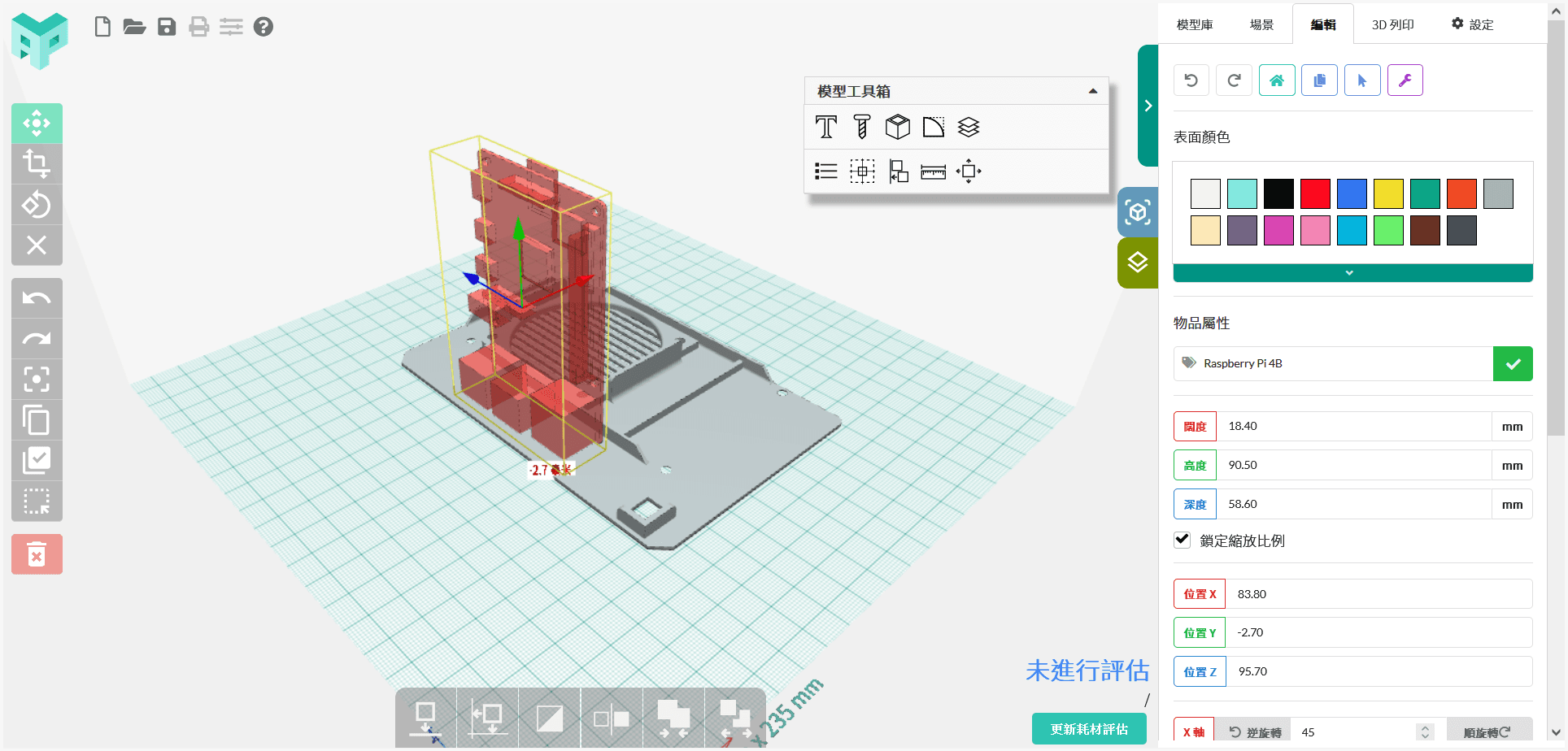
Task: Select the Text tool in 模型工具箱
Action: pyautogui.click(x=825, y=127)
